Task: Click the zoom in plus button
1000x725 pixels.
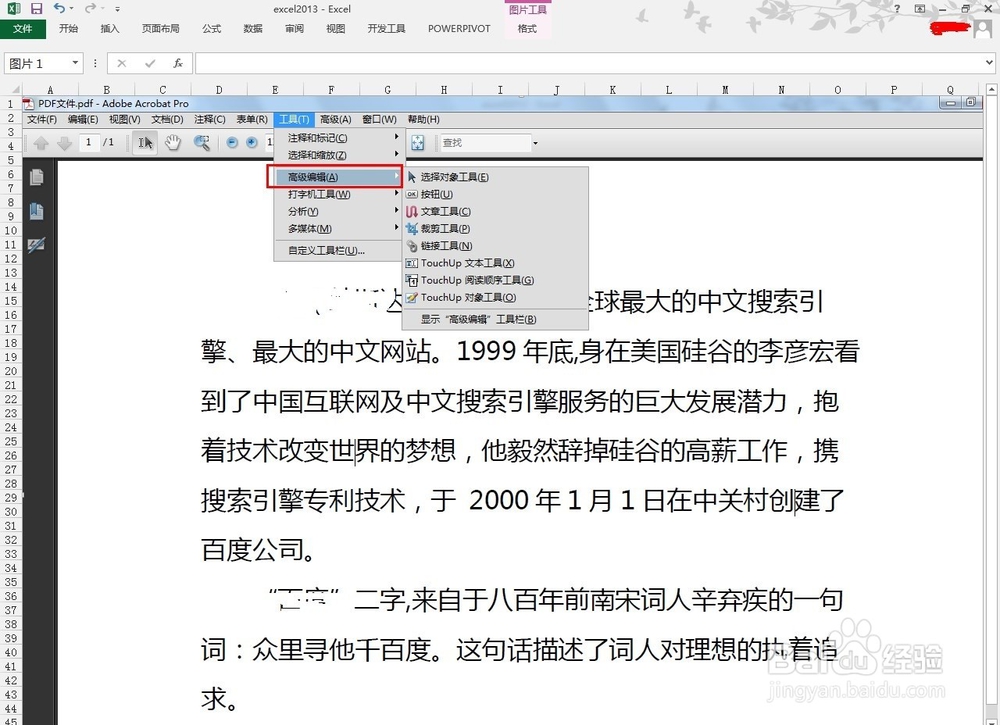Action: 252,143
